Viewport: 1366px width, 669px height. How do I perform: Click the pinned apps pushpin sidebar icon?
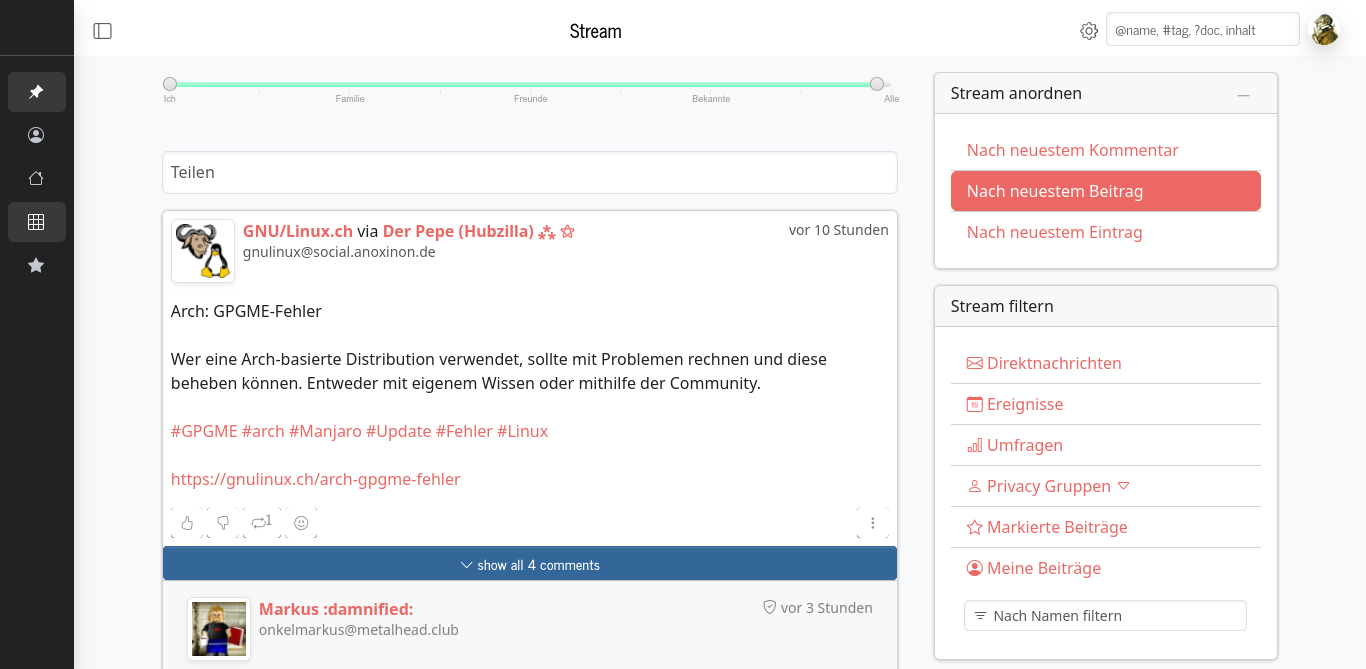pos(36,92)
